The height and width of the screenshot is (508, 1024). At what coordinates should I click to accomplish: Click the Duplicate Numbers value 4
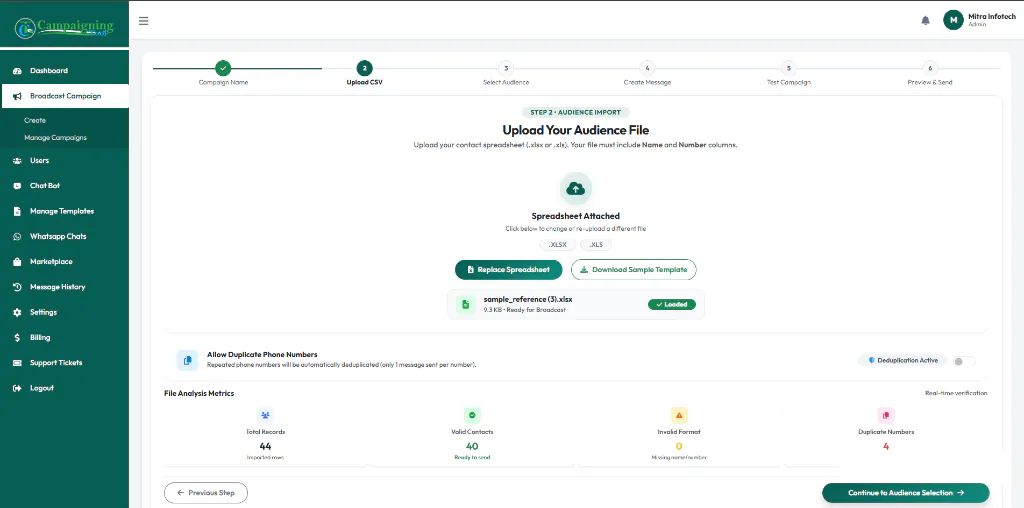[886, 447]
